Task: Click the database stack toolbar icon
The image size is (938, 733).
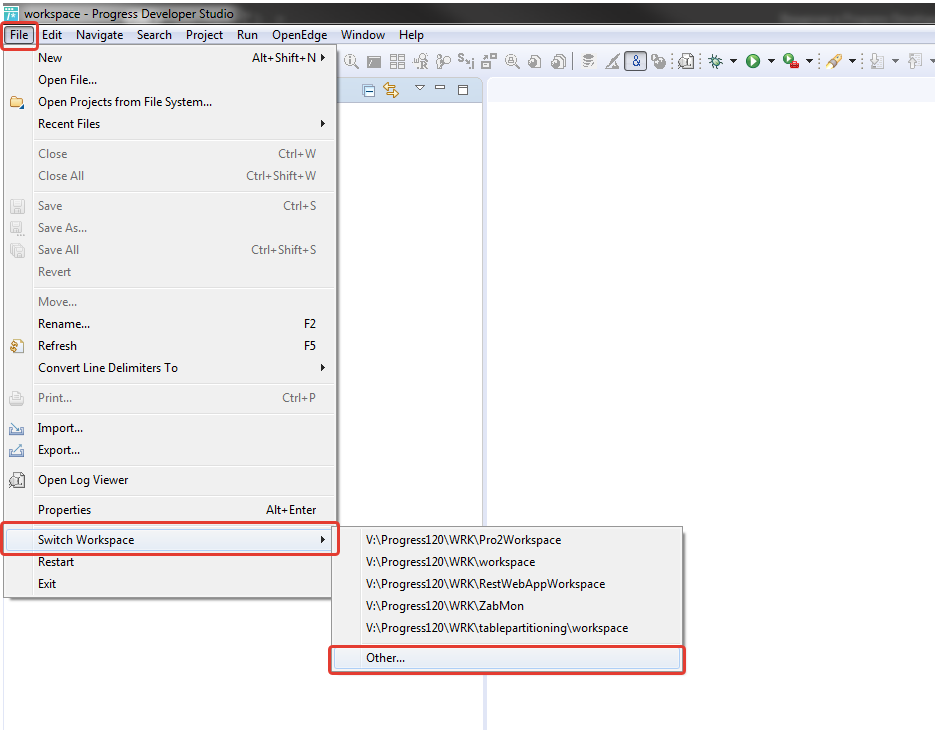Action: 588,61
